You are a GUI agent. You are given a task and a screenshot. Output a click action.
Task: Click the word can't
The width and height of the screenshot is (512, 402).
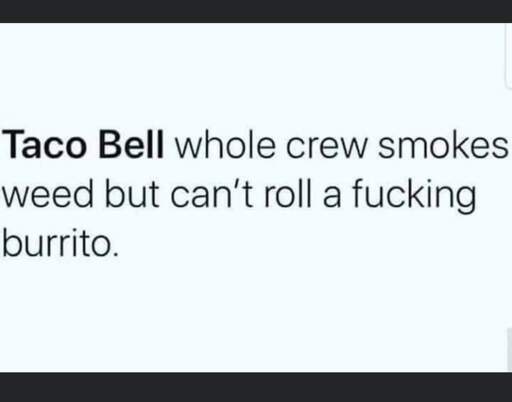click(211, 194)
